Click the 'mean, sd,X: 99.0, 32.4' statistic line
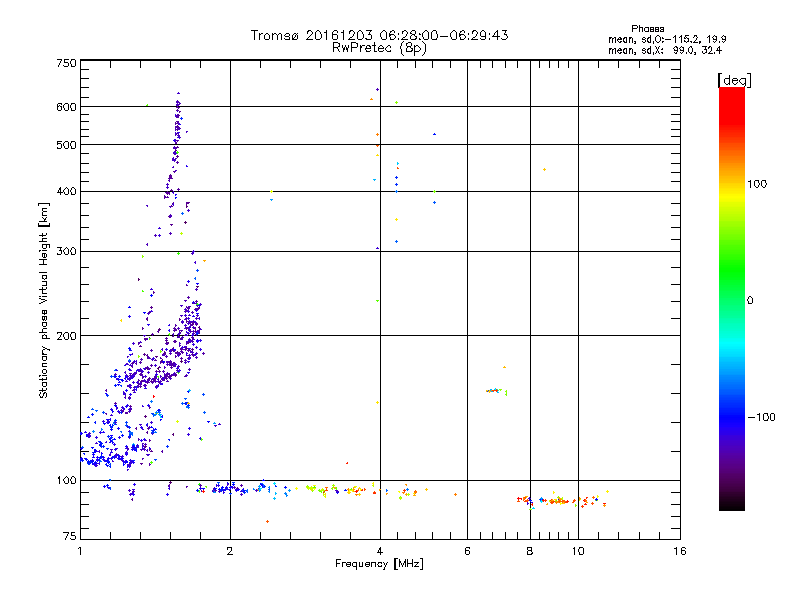The image size is (800, 600). (665, 50)
